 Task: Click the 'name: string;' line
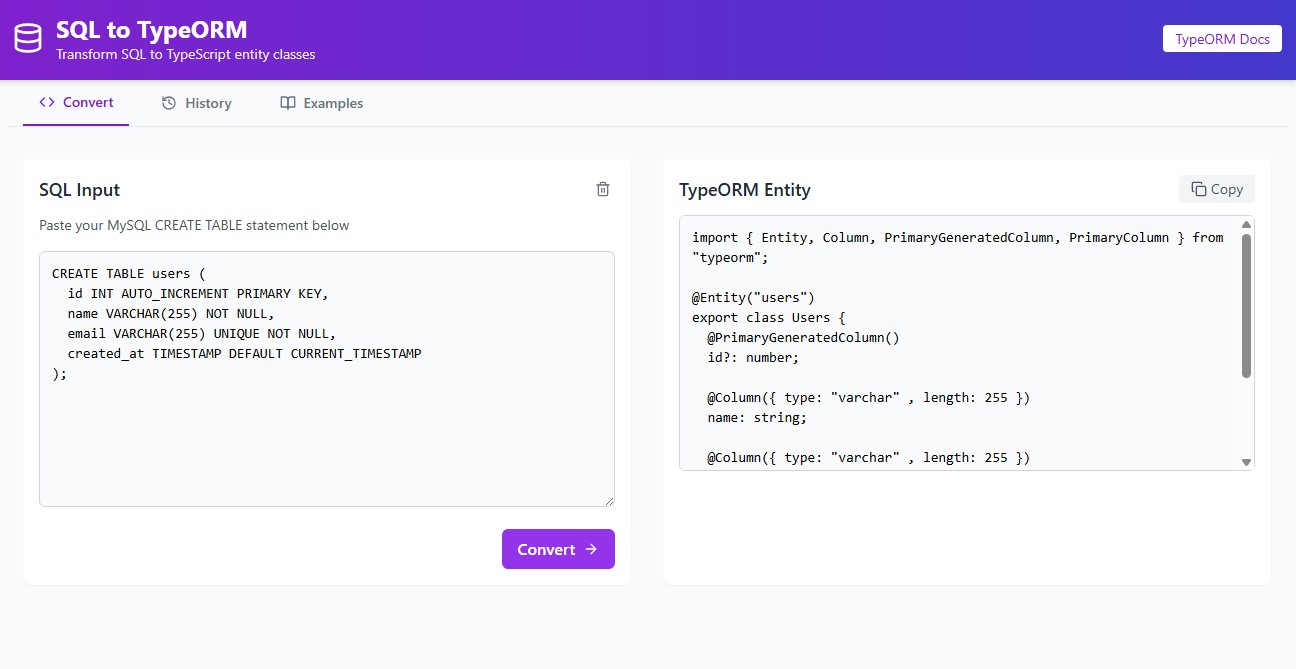pos(757,417)
